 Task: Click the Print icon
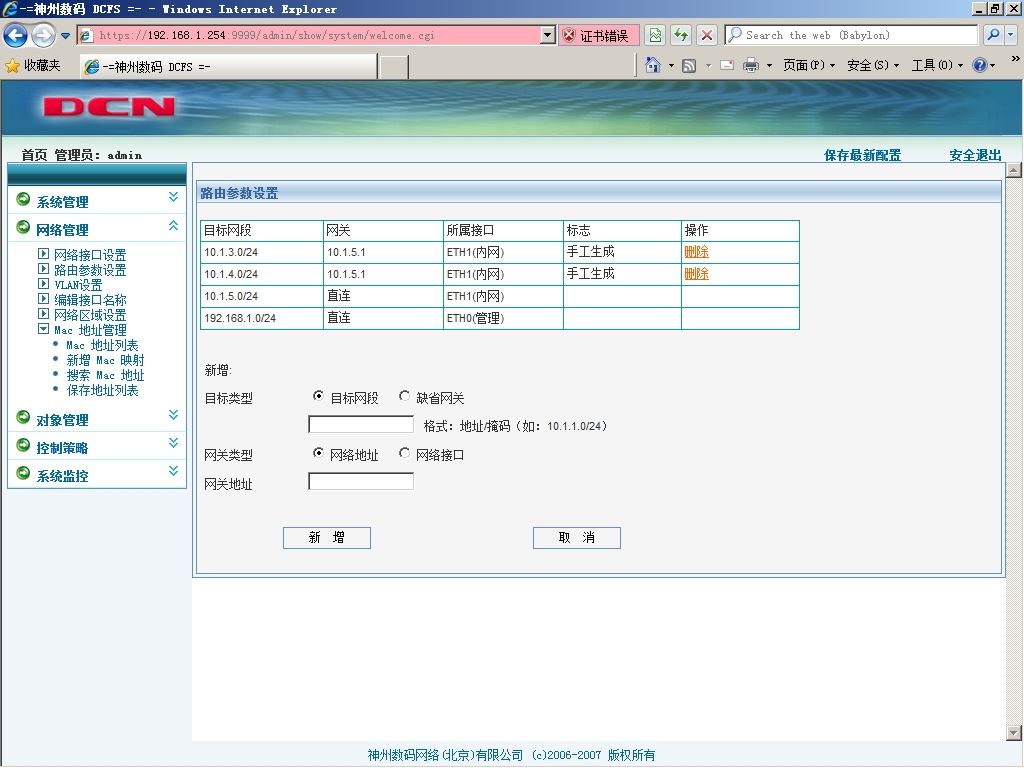[x=751, y=65]
